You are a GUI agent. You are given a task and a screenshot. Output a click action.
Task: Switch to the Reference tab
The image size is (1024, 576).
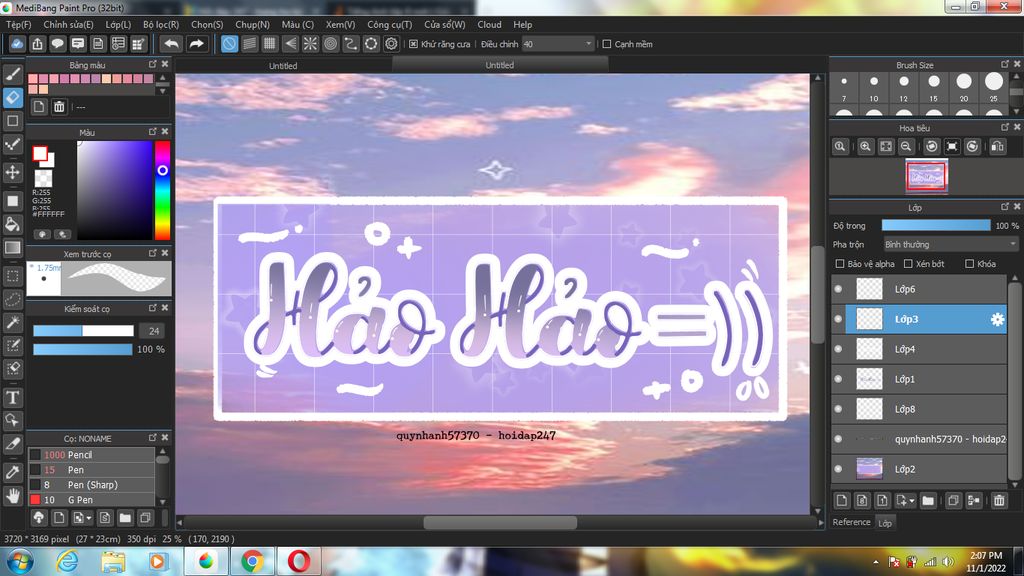[851, 522]
